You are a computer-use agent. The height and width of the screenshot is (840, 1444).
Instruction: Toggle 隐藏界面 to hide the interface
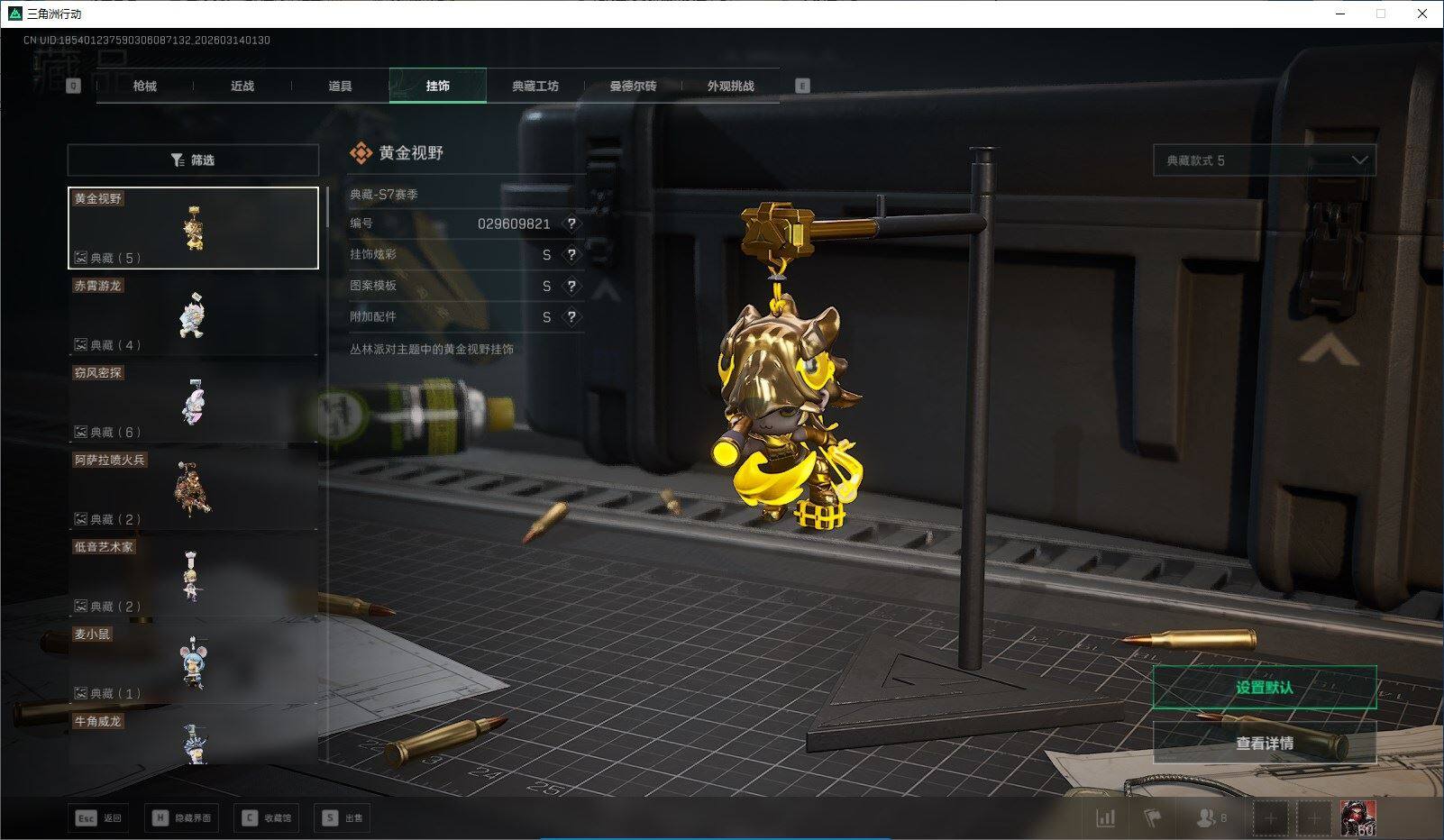[181, 818]
